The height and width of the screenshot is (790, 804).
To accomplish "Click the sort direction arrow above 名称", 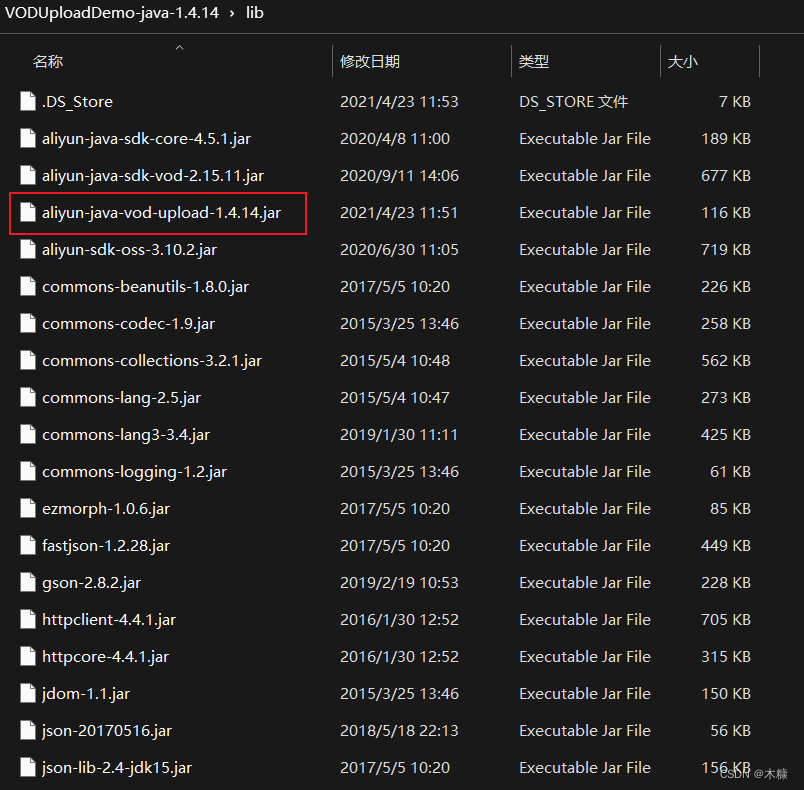I will [179, 45].
